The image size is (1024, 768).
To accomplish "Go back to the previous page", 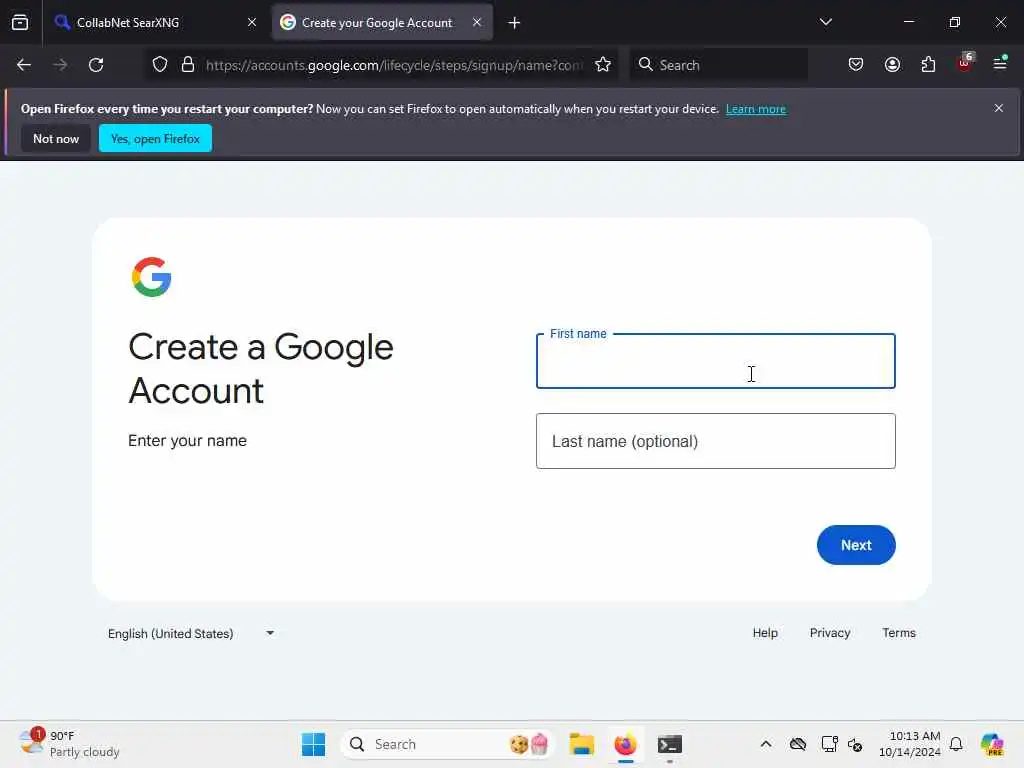I will (x=24, y=65).
